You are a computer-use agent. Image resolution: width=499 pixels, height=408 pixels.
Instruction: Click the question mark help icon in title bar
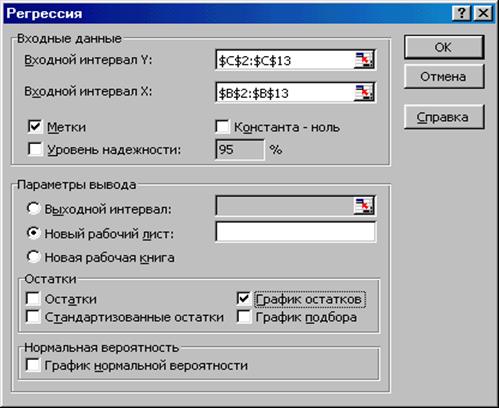tap(462, 13)
